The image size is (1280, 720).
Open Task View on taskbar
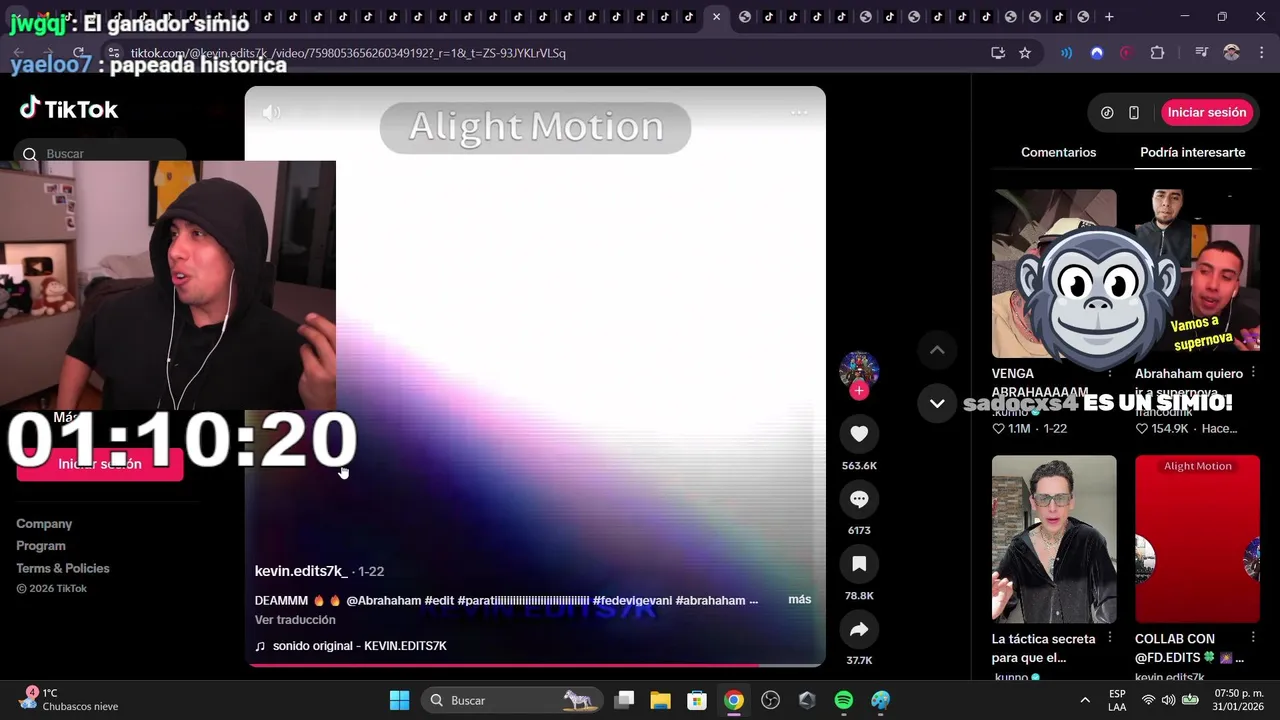(x=624, y=700)
